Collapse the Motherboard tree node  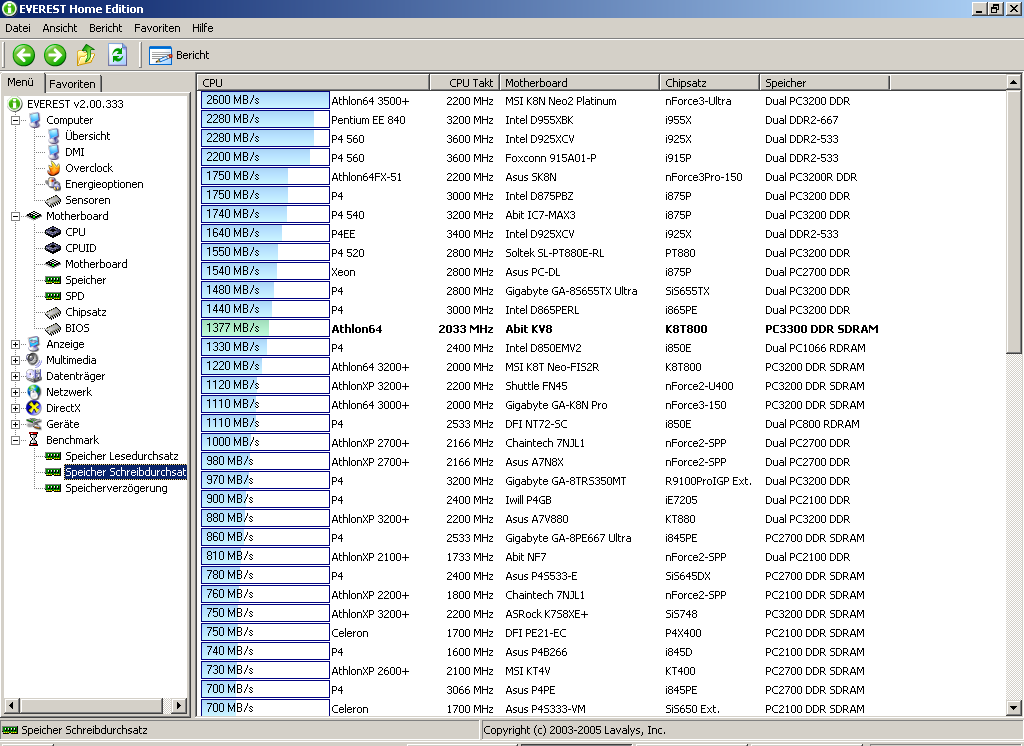[x=15, y=216]
